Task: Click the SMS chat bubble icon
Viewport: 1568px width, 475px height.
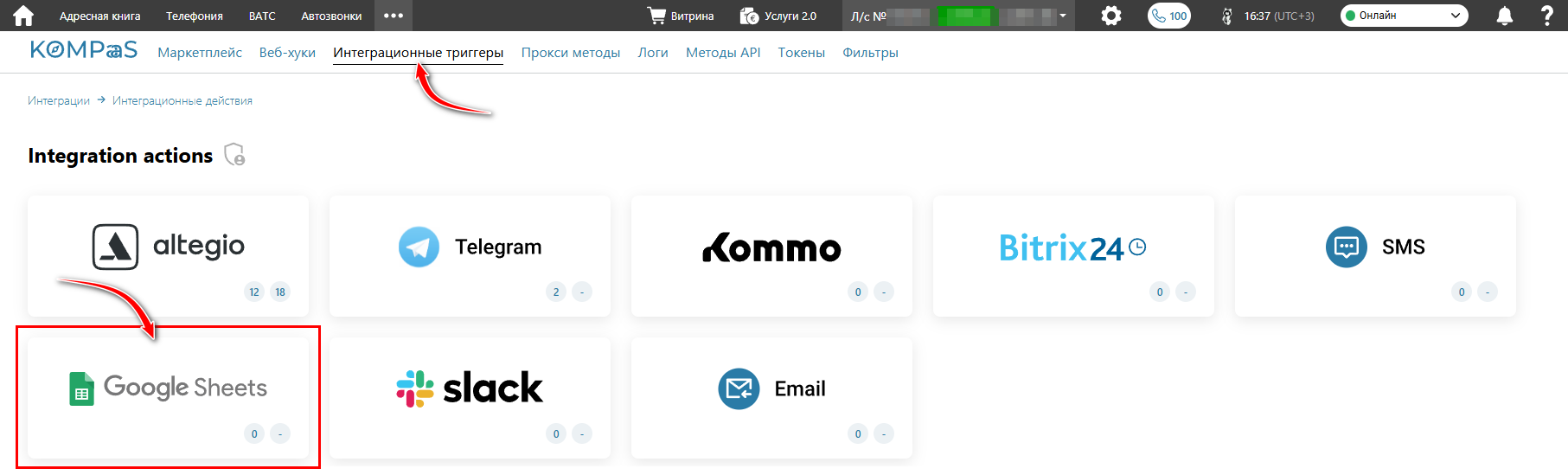Action: [1347, 247]
